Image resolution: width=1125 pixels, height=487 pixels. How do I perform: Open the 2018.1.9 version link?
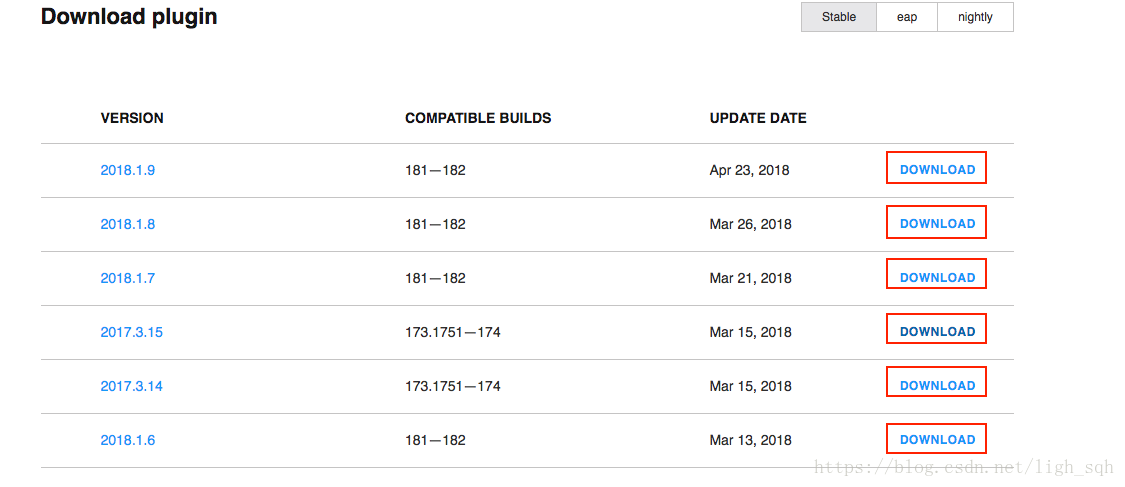coord(128,171)
